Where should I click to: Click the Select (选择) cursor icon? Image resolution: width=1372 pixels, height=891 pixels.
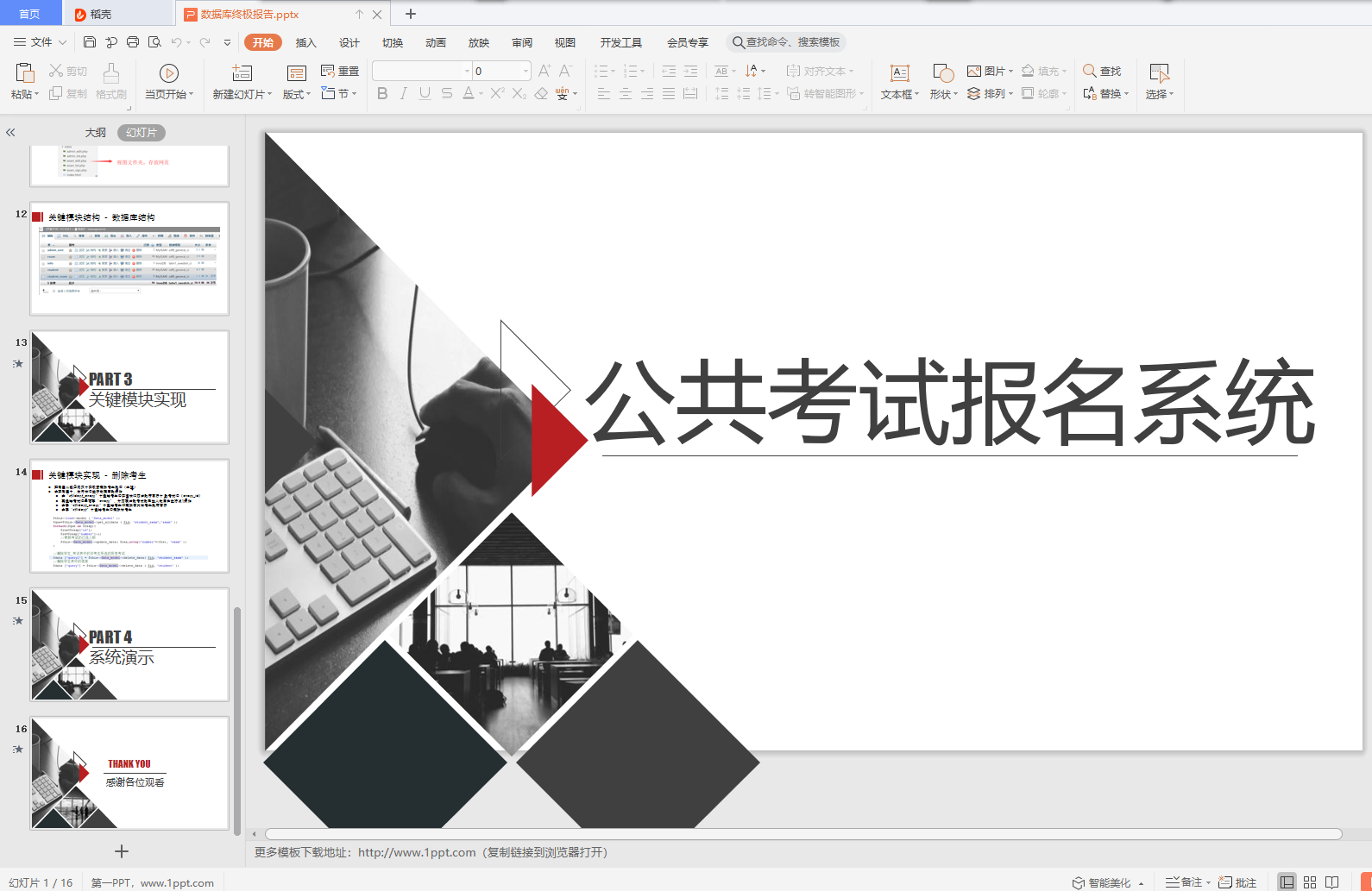point(1160,73)
